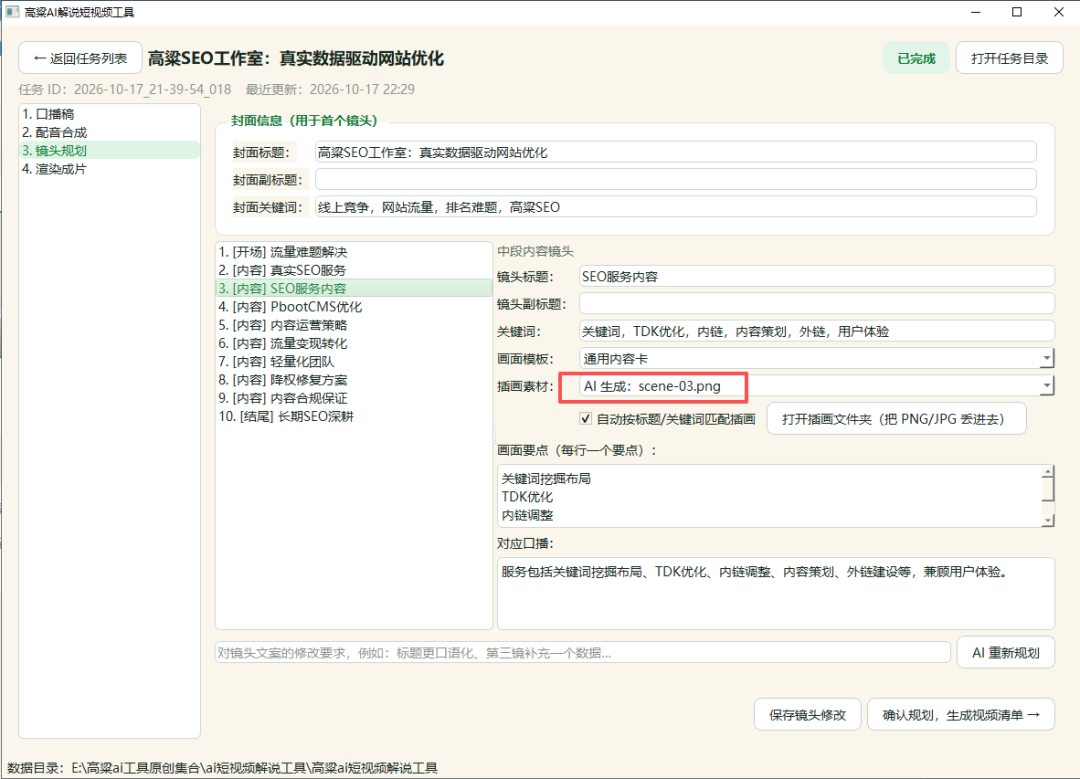Close the application window
This screenshot has height=779, width=1080.
1059,12
